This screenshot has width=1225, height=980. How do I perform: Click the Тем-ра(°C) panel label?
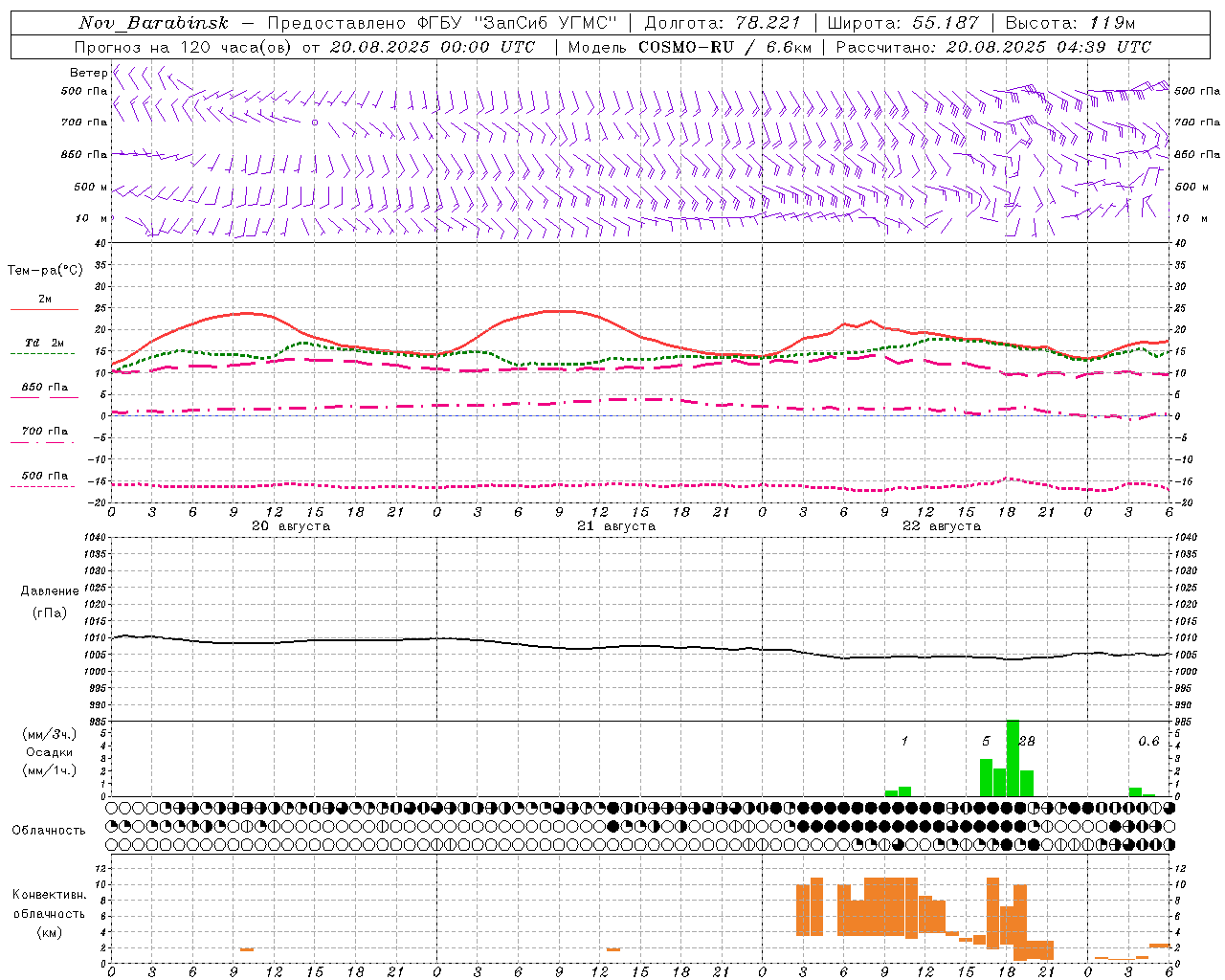(45, 271)
